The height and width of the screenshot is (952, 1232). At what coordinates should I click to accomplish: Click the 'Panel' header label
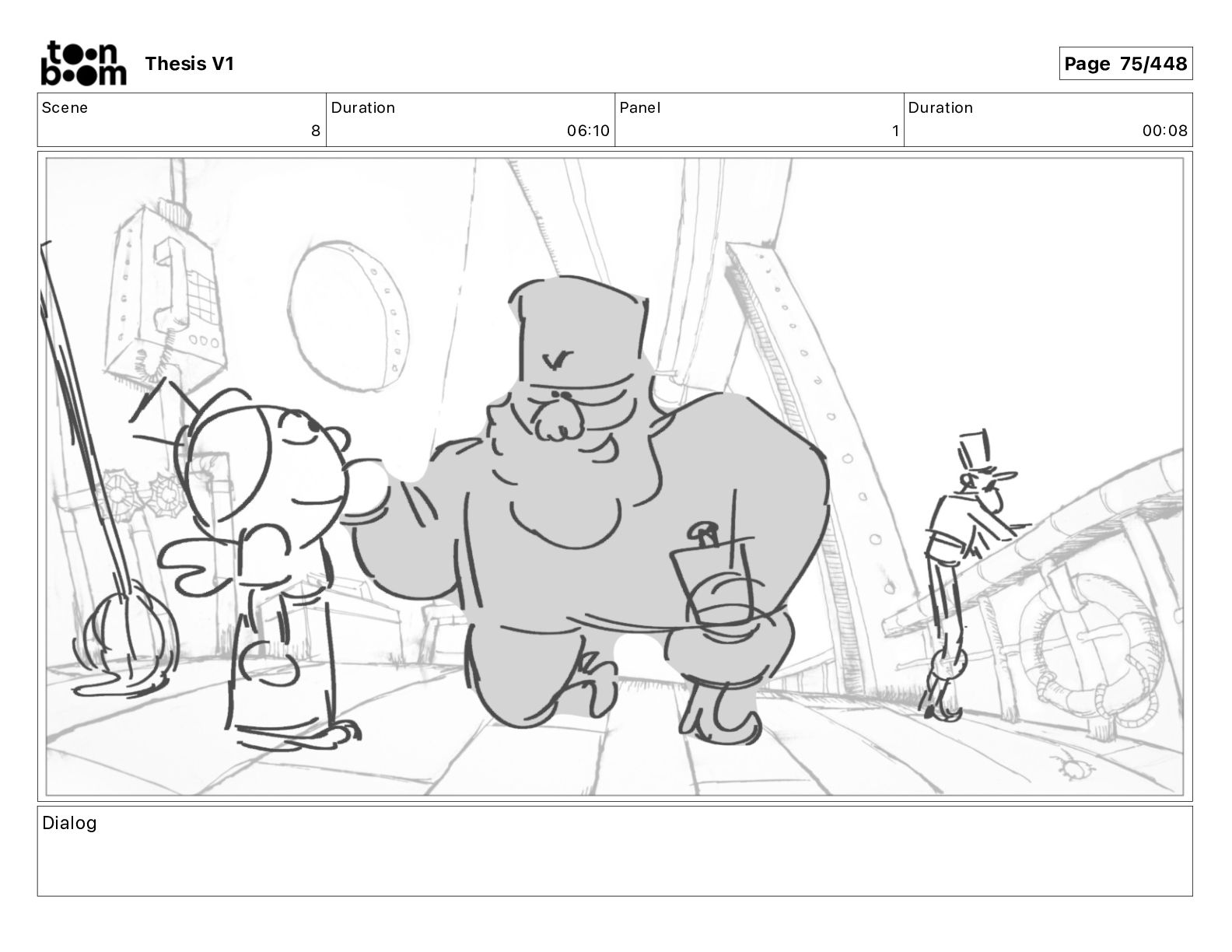[x=639, y=108]
